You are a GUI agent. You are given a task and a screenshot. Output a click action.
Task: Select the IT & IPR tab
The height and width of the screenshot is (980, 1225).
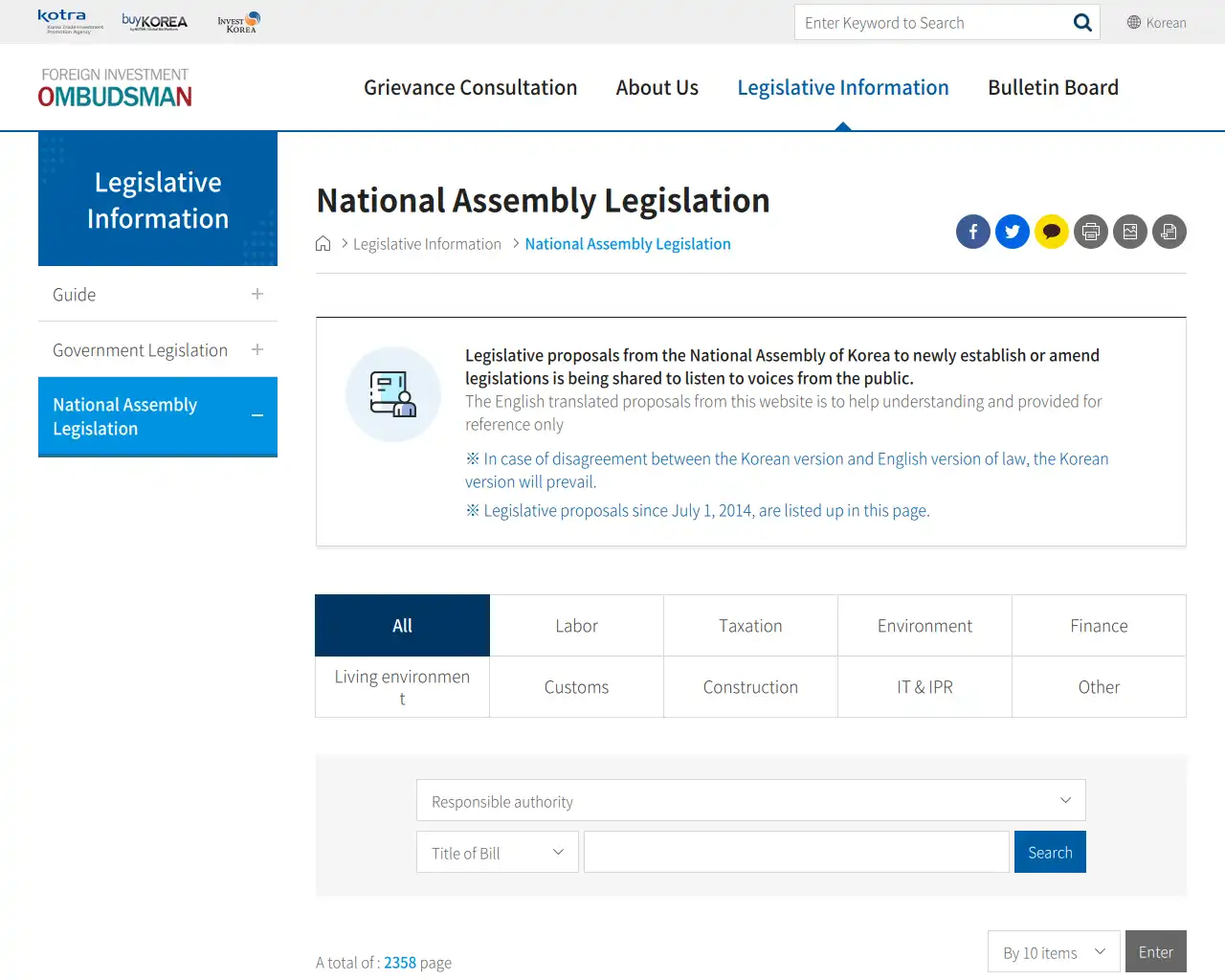pos(924,687)
